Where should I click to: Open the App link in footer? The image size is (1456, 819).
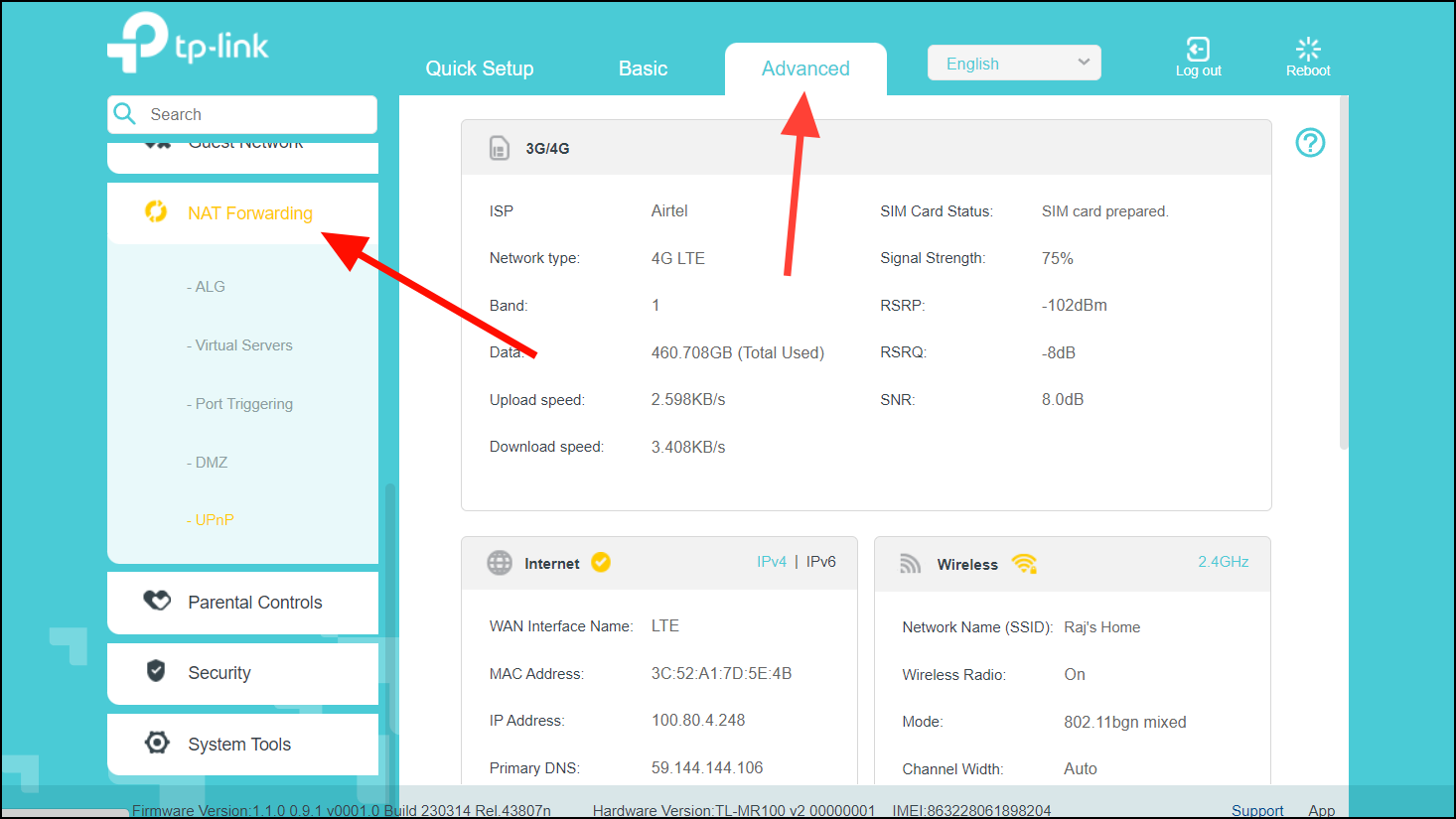(x=1322, y=810)
